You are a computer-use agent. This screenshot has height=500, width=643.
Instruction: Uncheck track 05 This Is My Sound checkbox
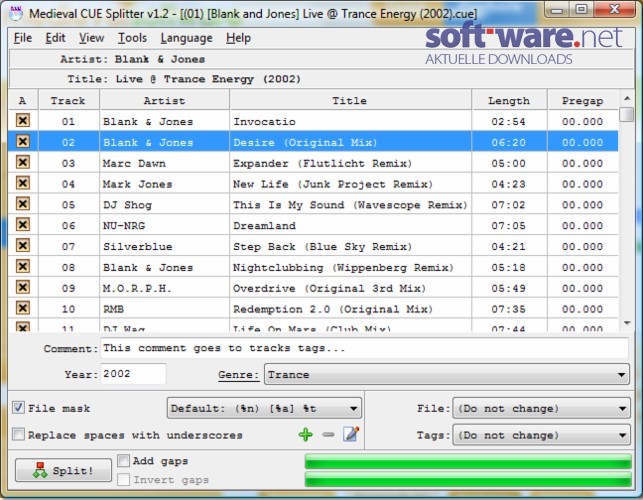click(23, 204)
